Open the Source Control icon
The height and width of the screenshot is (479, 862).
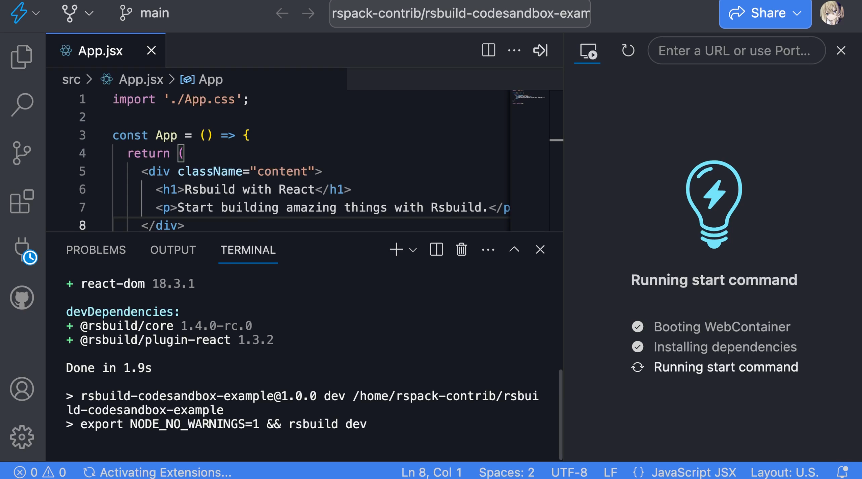click(22, 153)
